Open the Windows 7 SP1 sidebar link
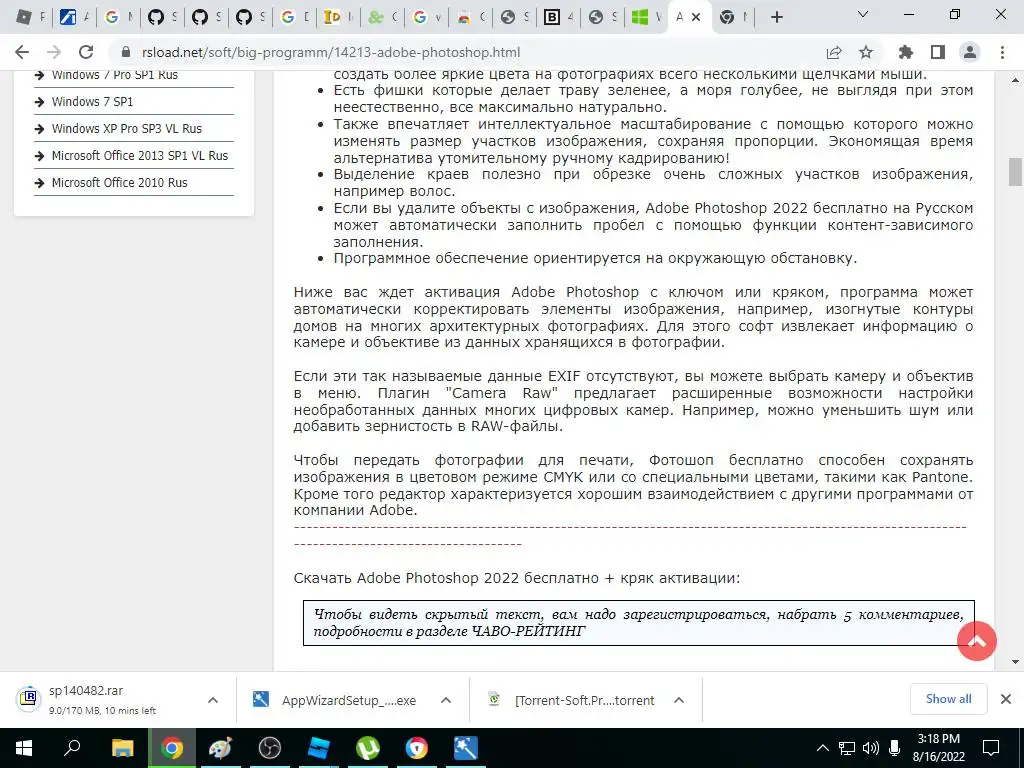This screenshot has height=768, width=1024. [x=92, y=102]
